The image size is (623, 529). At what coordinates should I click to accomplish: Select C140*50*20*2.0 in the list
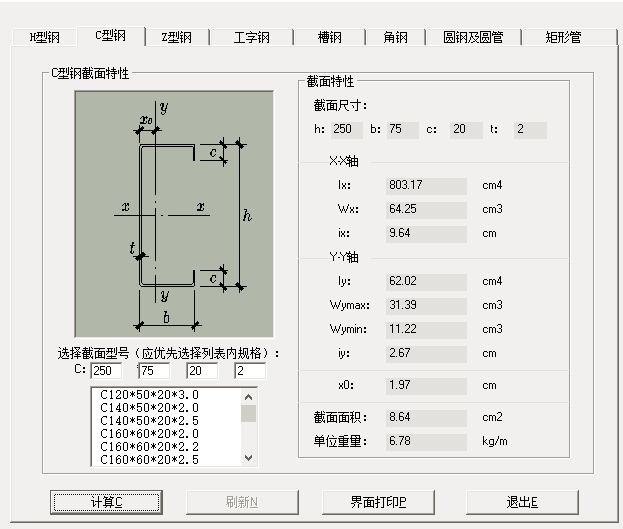pyautogui.click(x=166, y=408)
